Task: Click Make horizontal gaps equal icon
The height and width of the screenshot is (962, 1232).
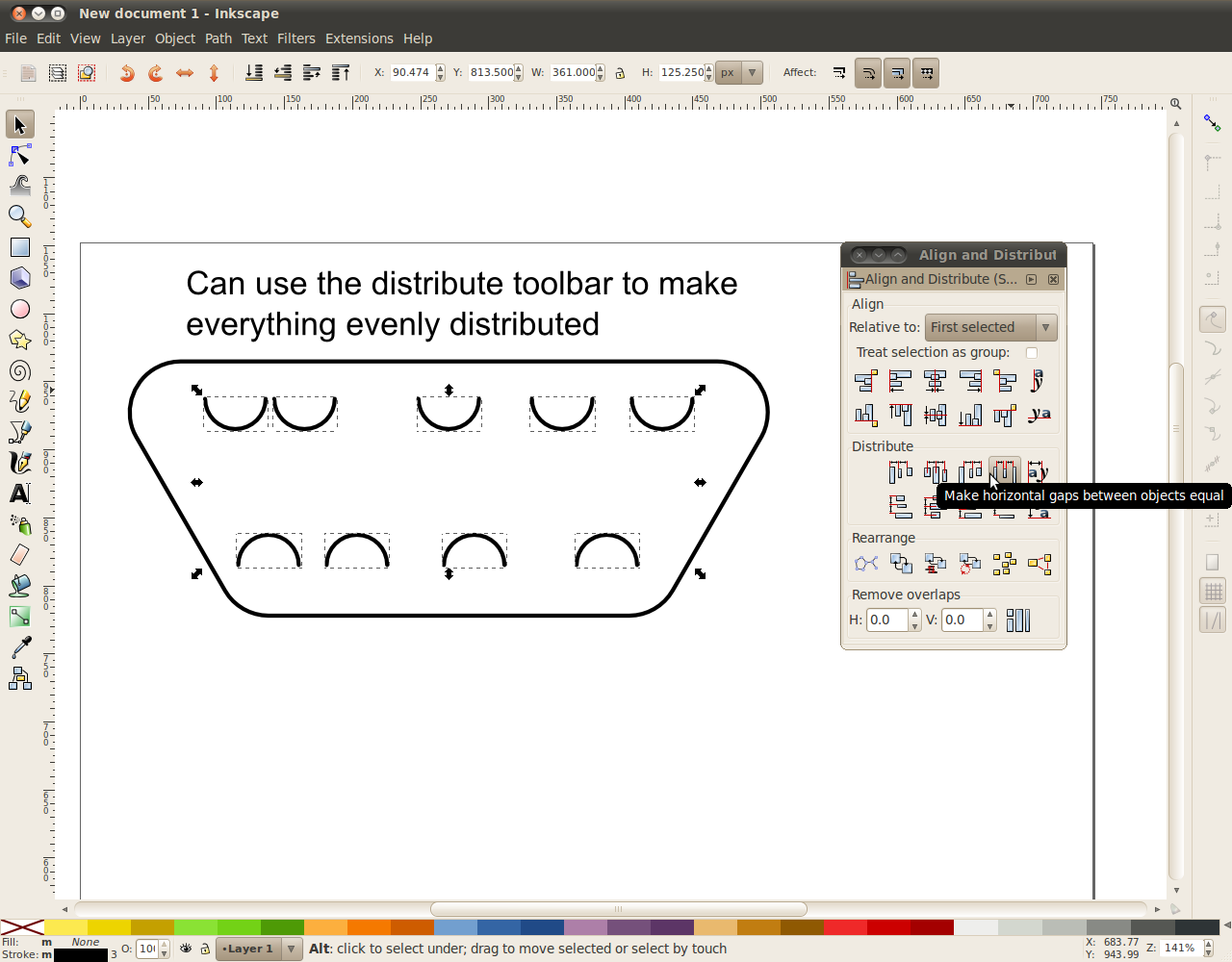Action: pos(1004,471)
